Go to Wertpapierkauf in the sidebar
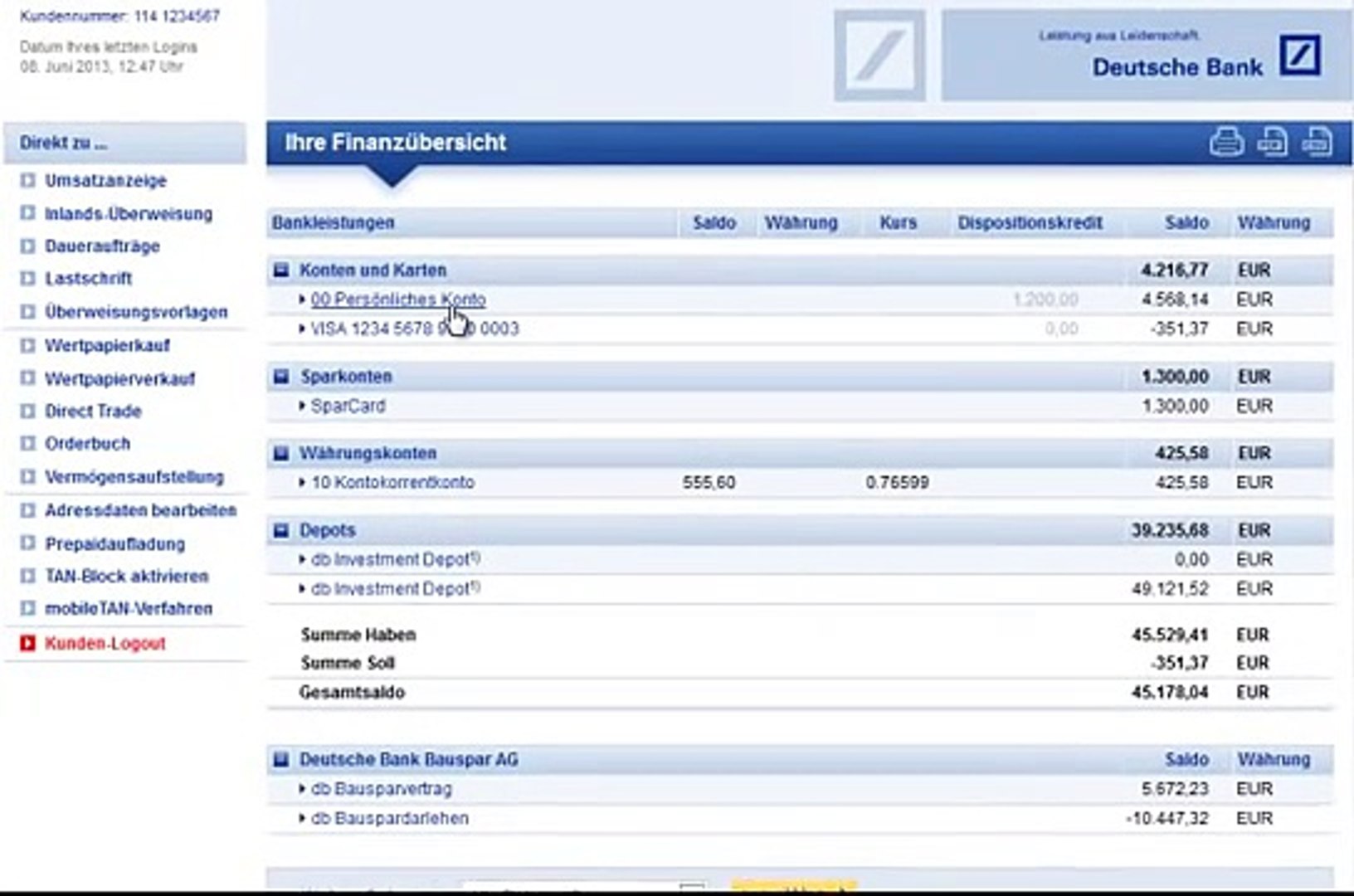The width and height of the screenshot is (1354, 896). pos(108,345)
